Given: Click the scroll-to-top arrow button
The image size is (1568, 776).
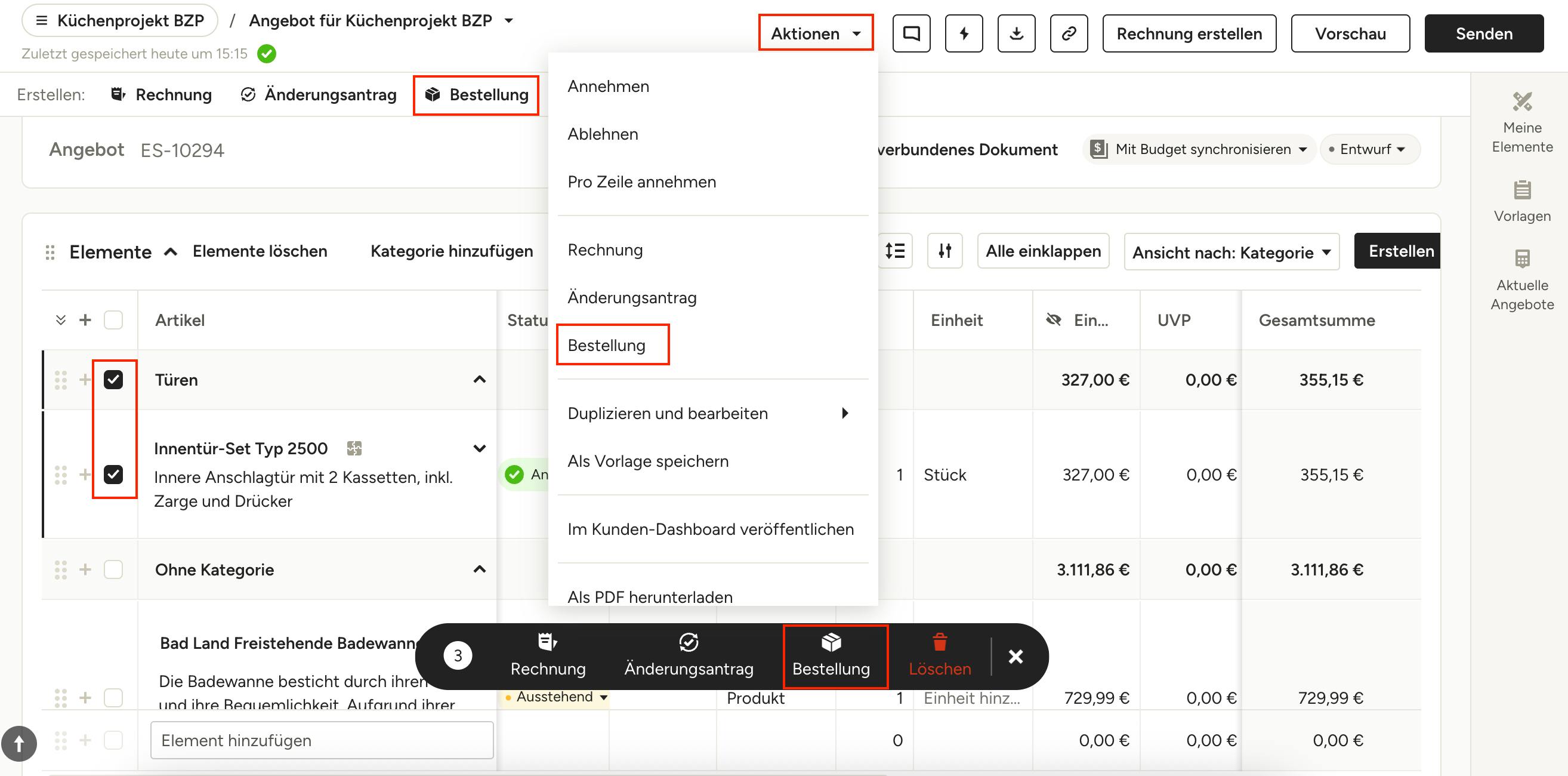Looking at the screenshot, I should tap(19, 743).
